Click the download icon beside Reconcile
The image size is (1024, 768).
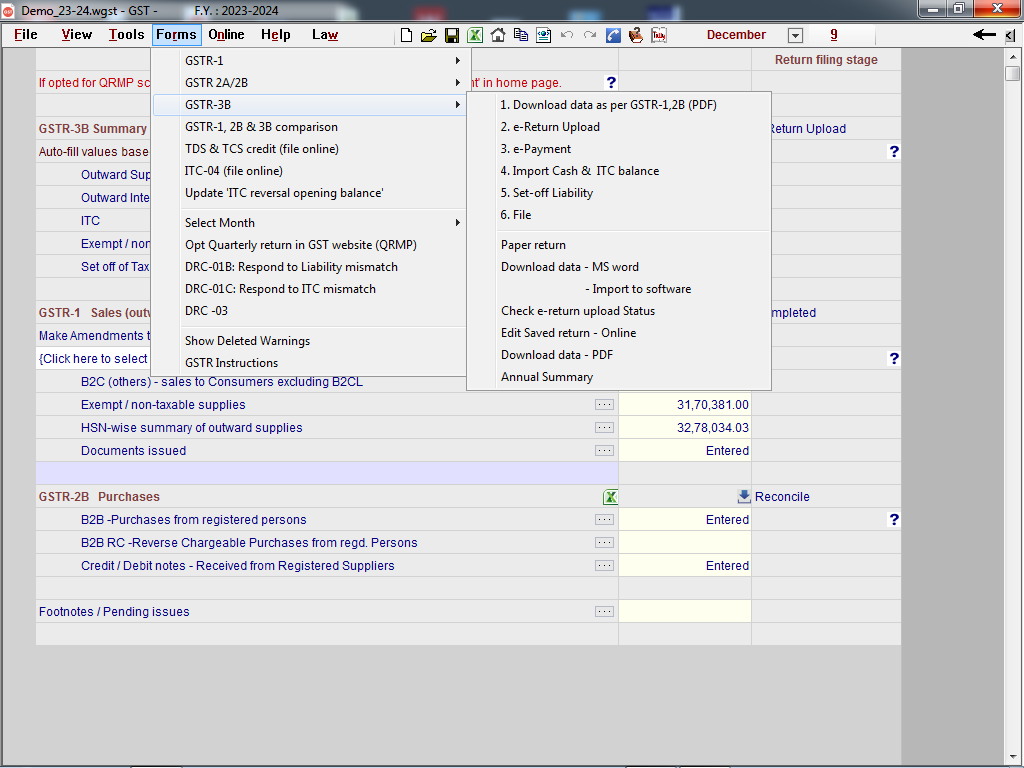[744, 497]
